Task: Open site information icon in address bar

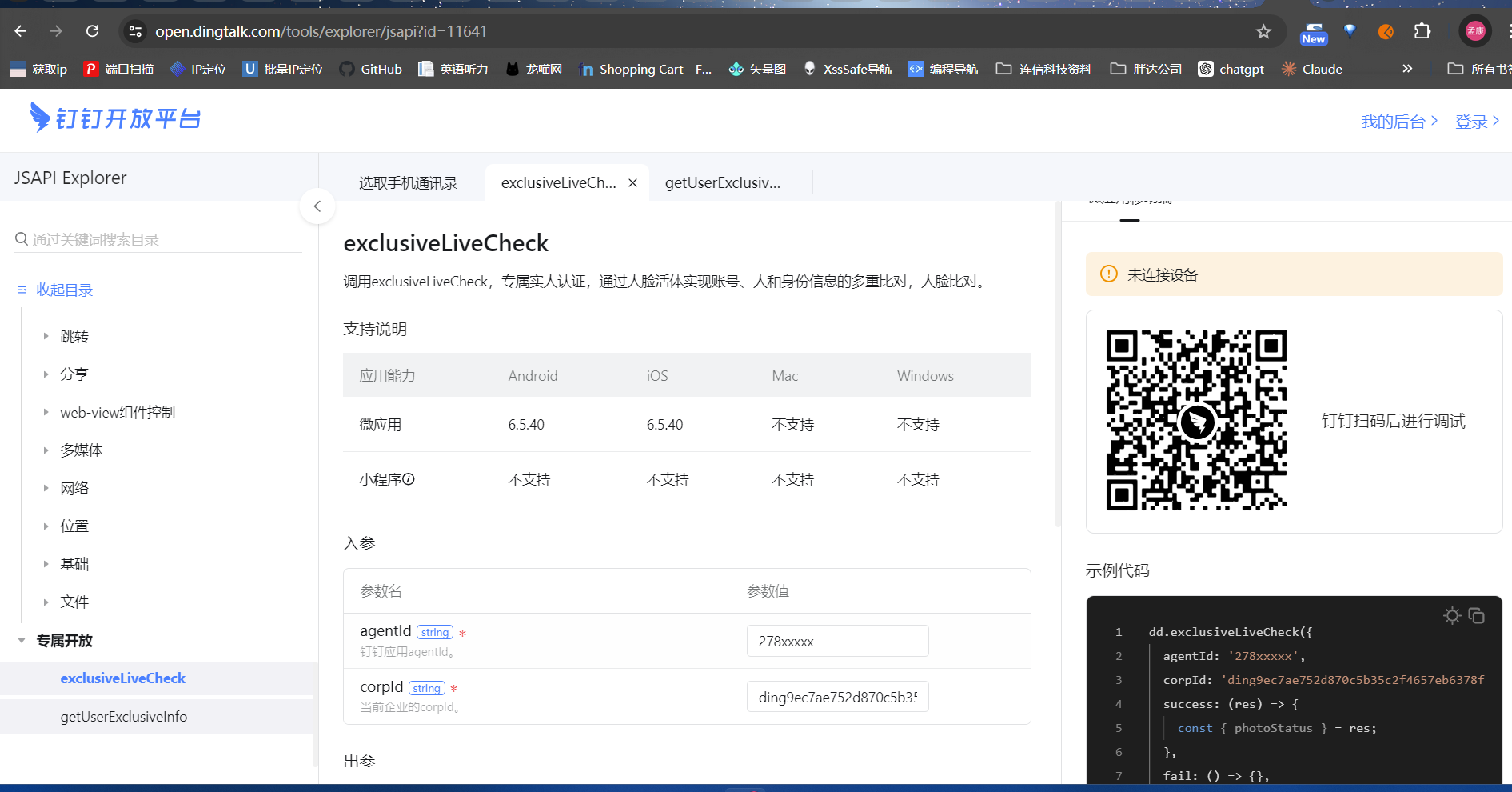Action: click(135, 31)
